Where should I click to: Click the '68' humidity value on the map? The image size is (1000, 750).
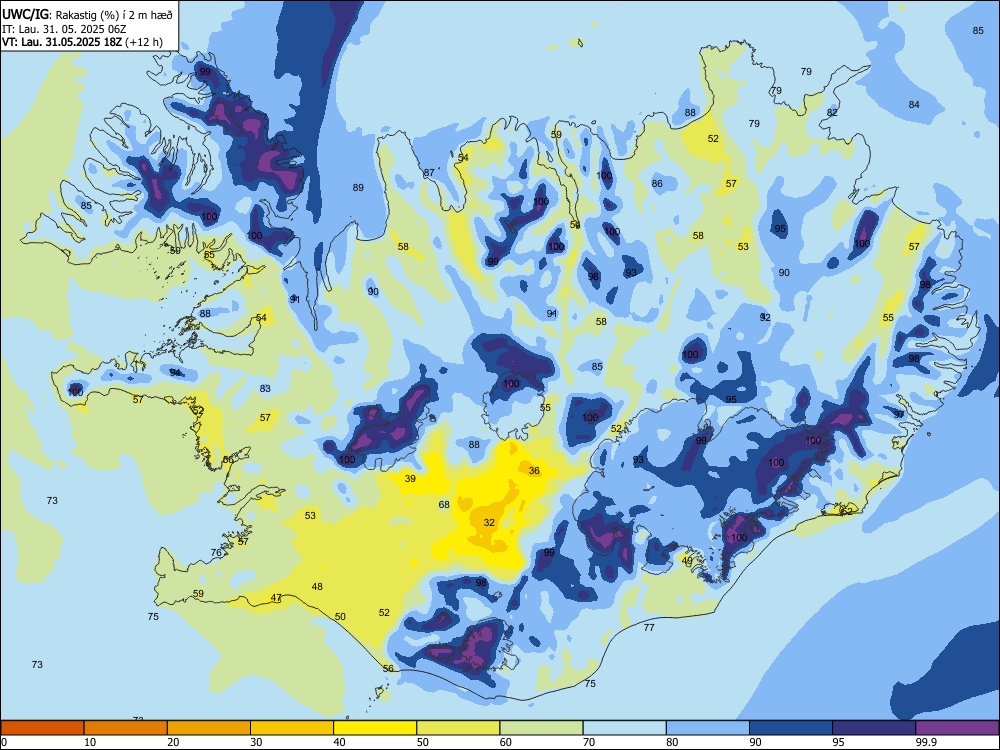[x=444, y=504]
